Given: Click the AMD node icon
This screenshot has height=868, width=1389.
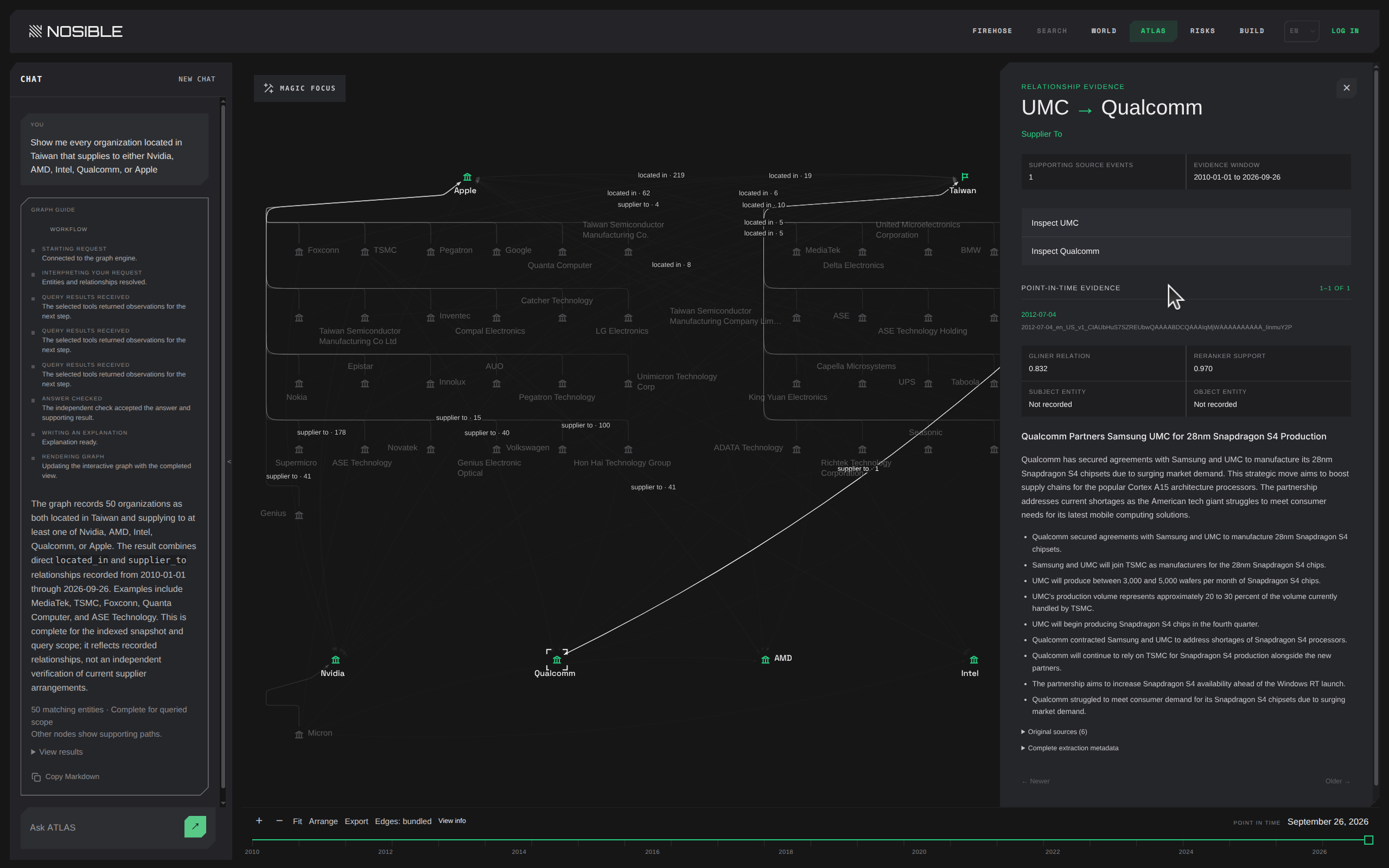Looking at the screenshot, I should (x=765, y=660).
